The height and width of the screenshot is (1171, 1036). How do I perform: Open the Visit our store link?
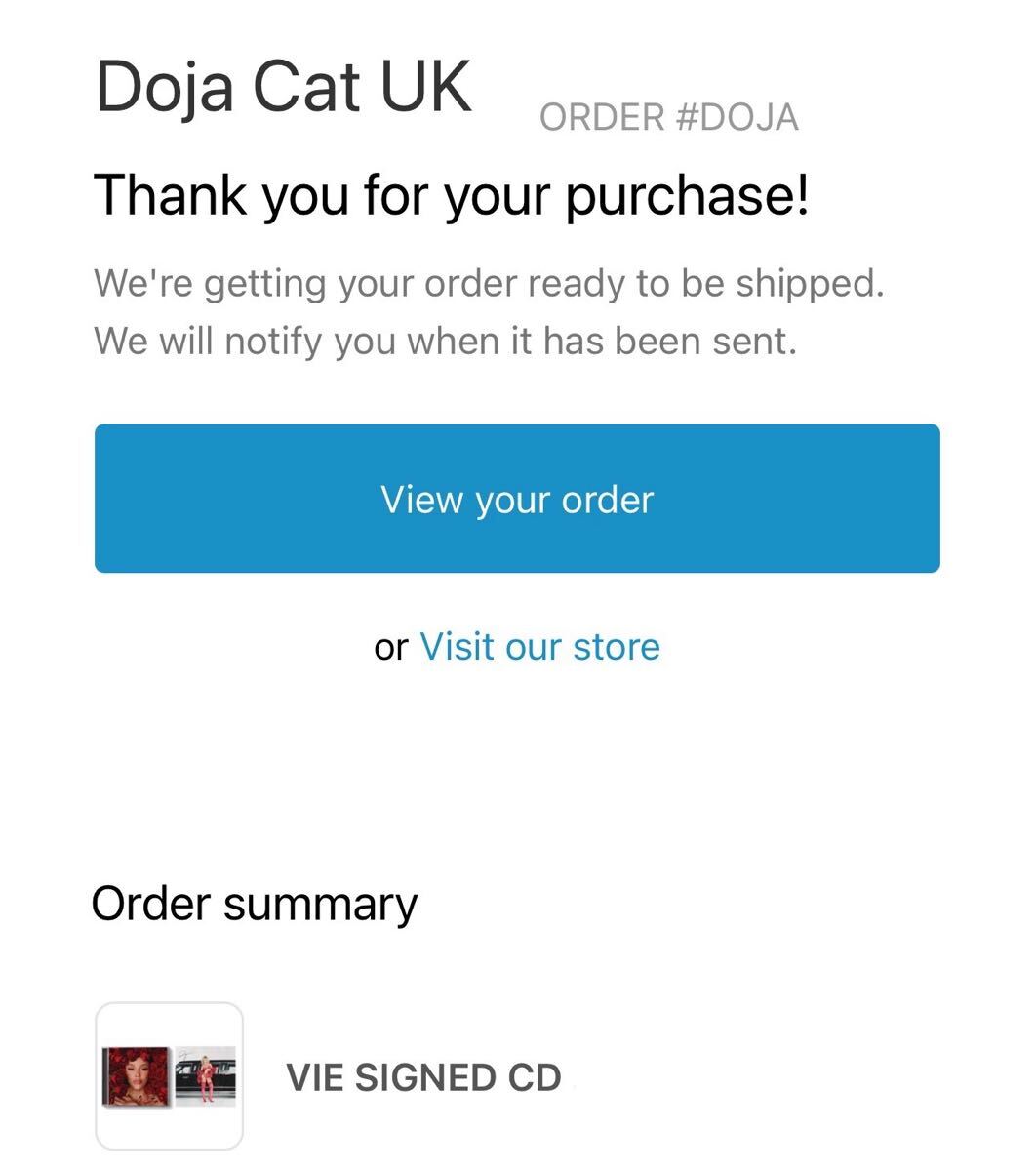[539, 647]
